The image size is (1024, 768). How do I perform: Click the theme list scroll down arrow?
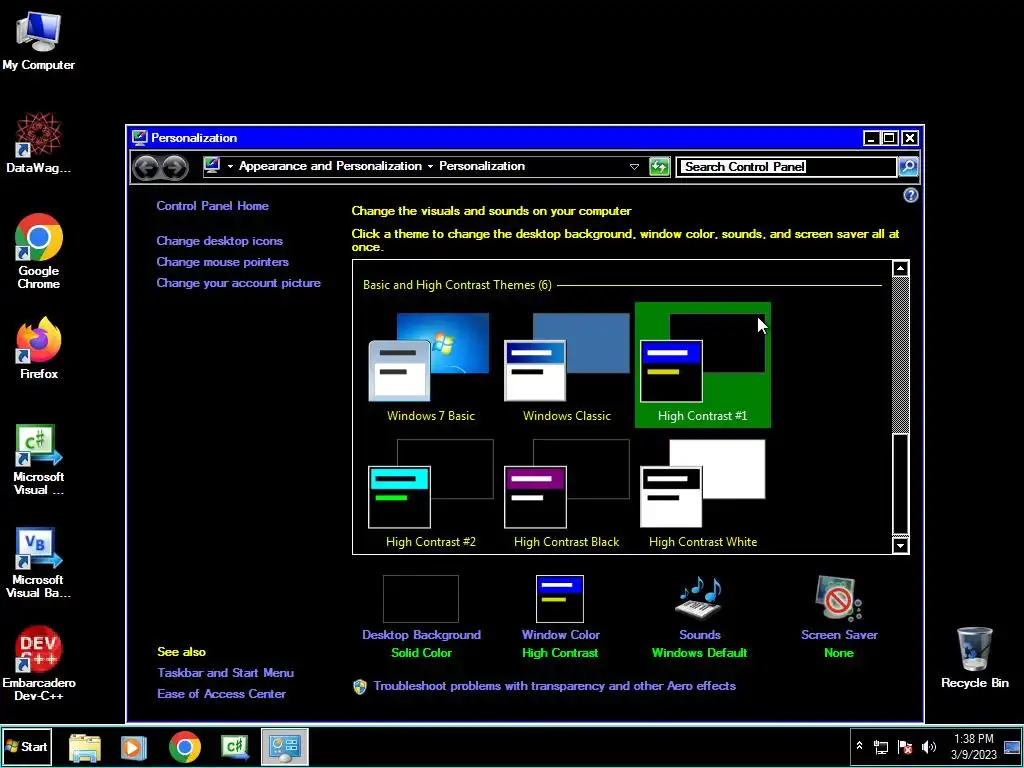(901, 545)
